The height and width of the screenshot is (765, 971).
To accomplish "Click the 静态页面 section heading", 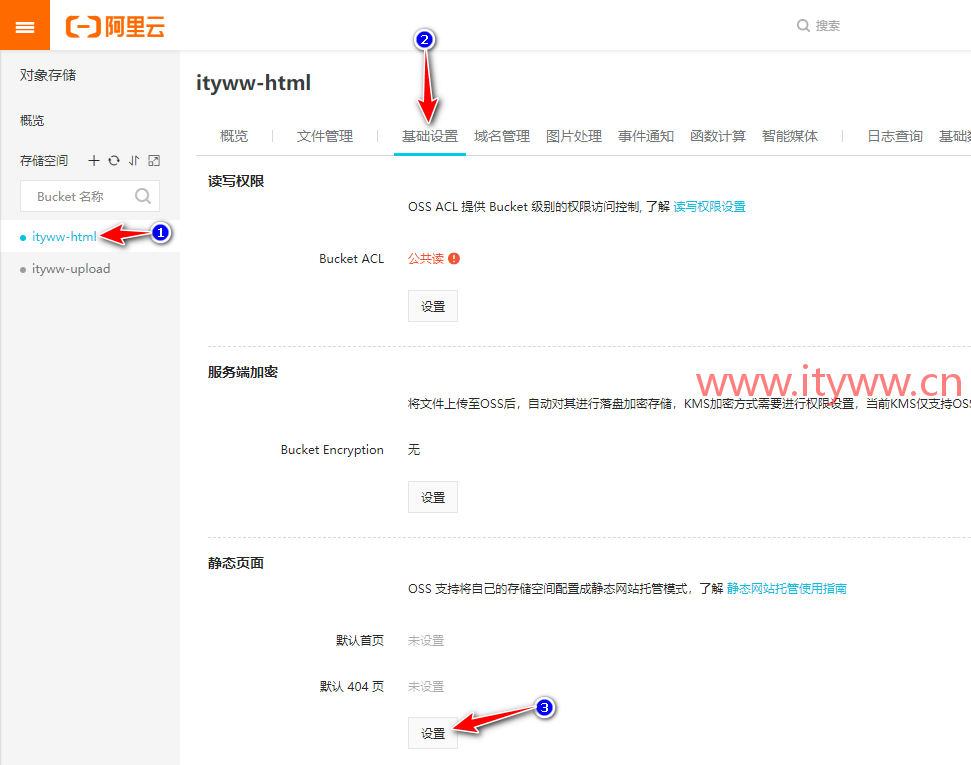I will [x=236, y=562].
